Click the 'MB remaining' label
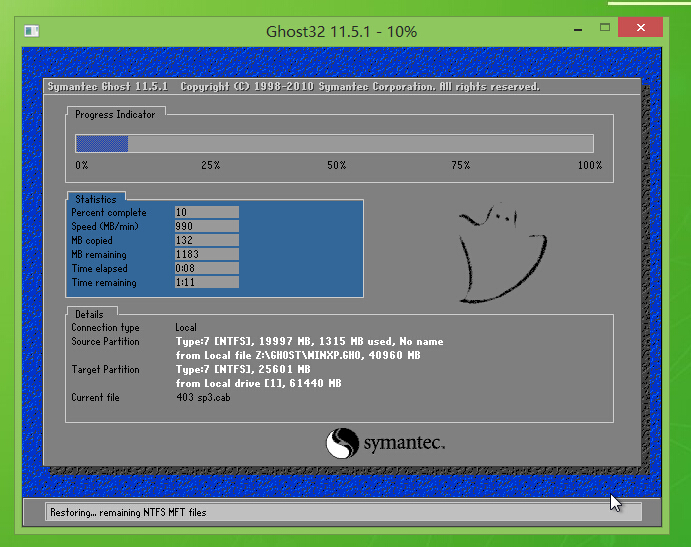 pos(99,255)
